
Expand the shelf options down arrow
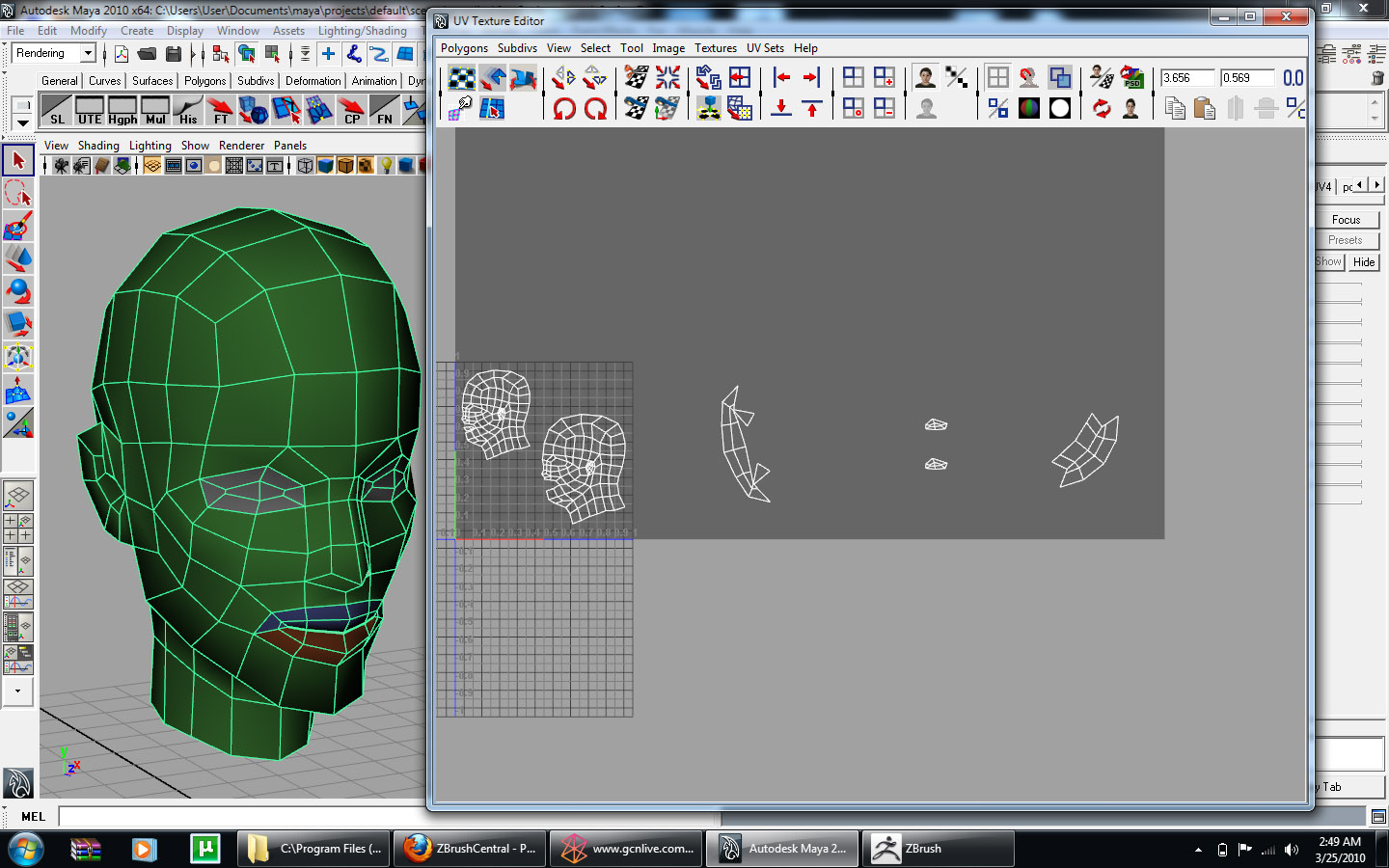(22, 122)
